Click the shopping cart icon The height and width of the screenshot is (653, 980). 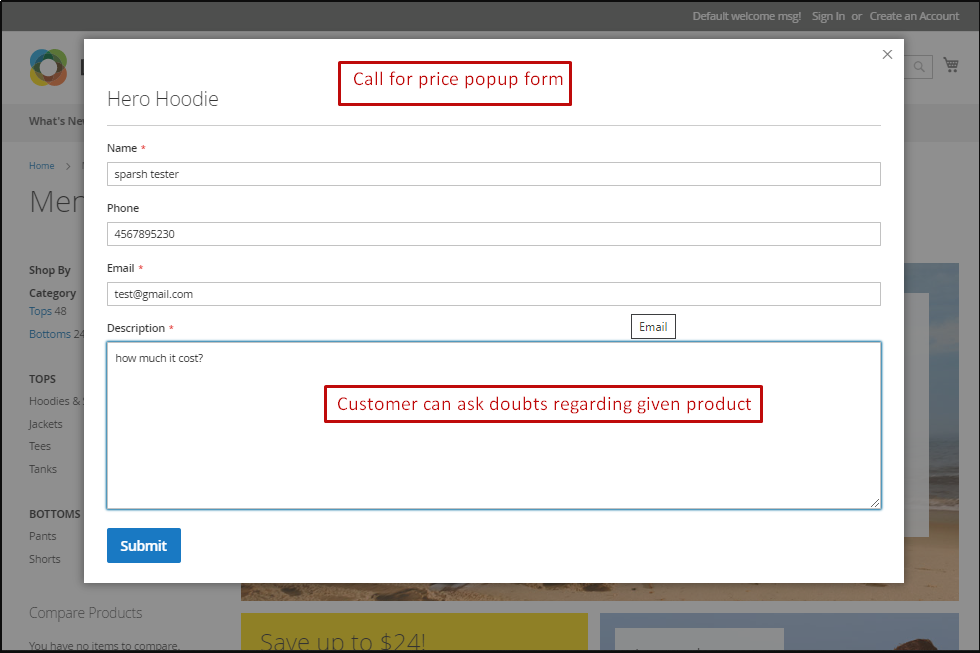coord(950,66)
